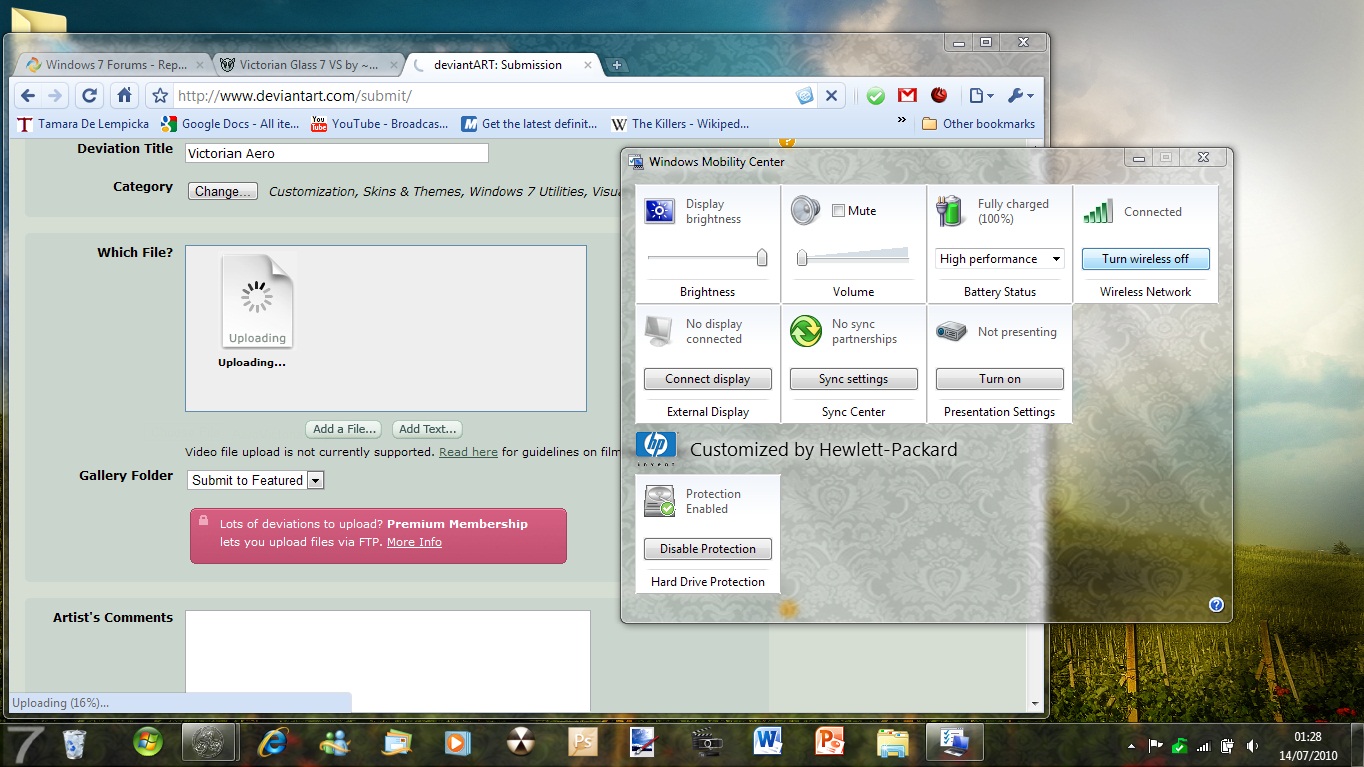The height and width of the screenshot is (767, 1364).
Task: Follow the Read here guidelines link
Action: [x=468, y=452]
